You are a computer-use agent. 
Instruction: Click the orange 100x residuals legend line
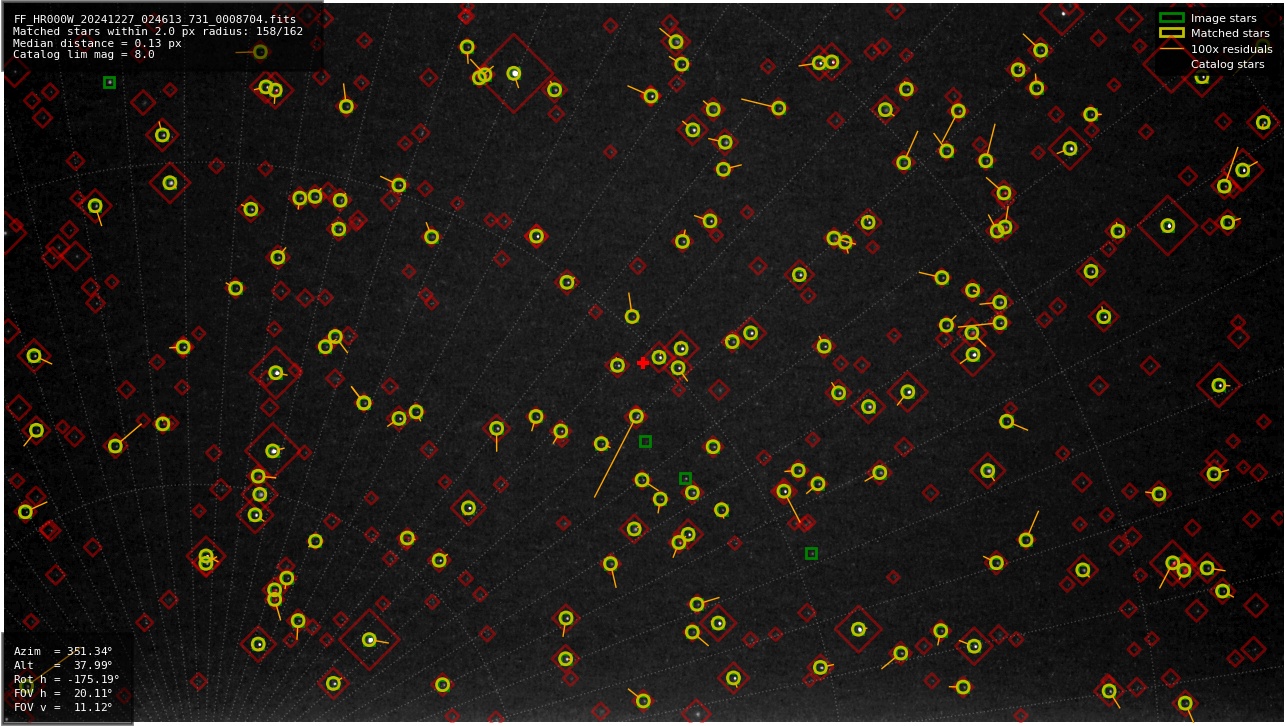pos(1171,49)
